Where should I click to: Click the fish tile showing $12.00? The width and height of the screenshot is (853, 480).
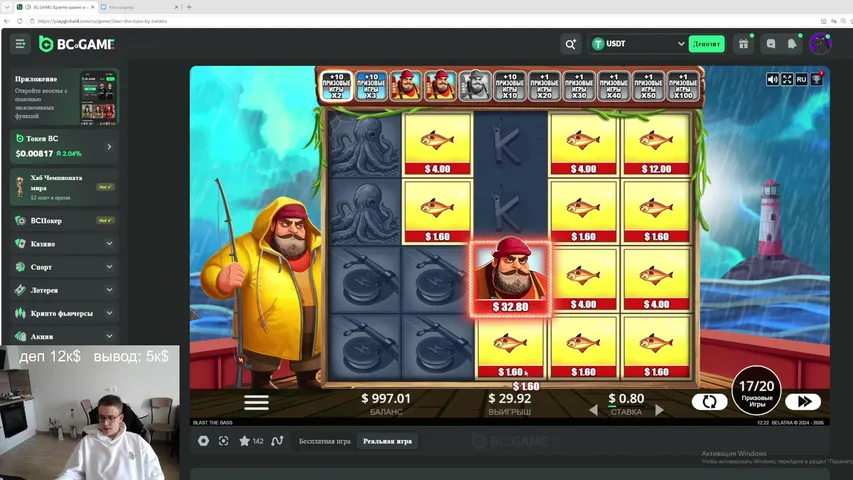pyautogui.click(x=656, y=144)
